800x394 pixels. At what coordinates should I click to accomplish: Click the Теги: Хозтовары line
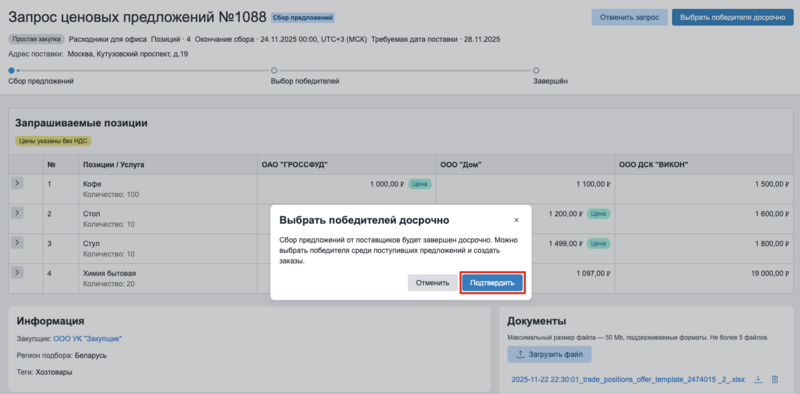pos(44,372)
